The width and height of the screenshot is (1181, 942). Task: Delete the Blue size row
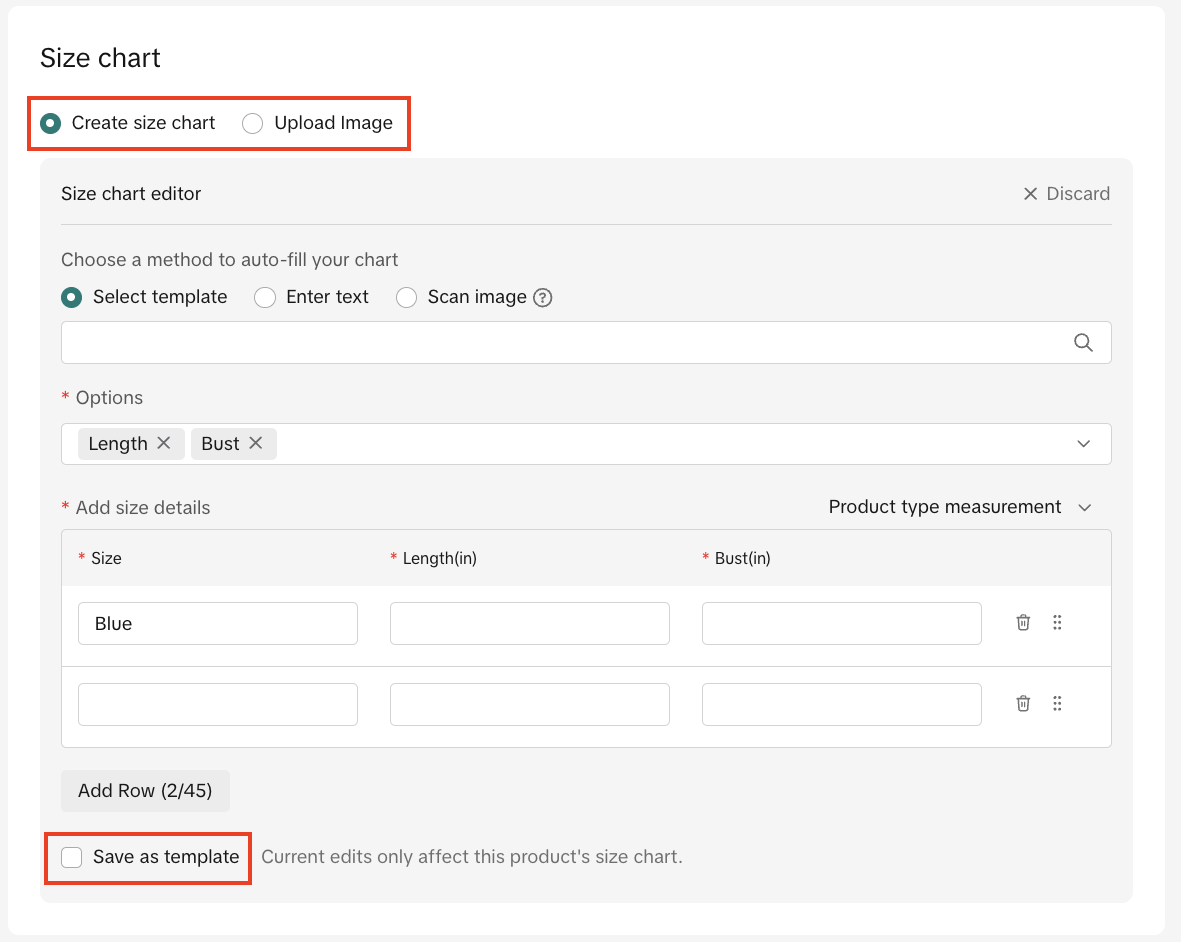(x=1023, y=623)
